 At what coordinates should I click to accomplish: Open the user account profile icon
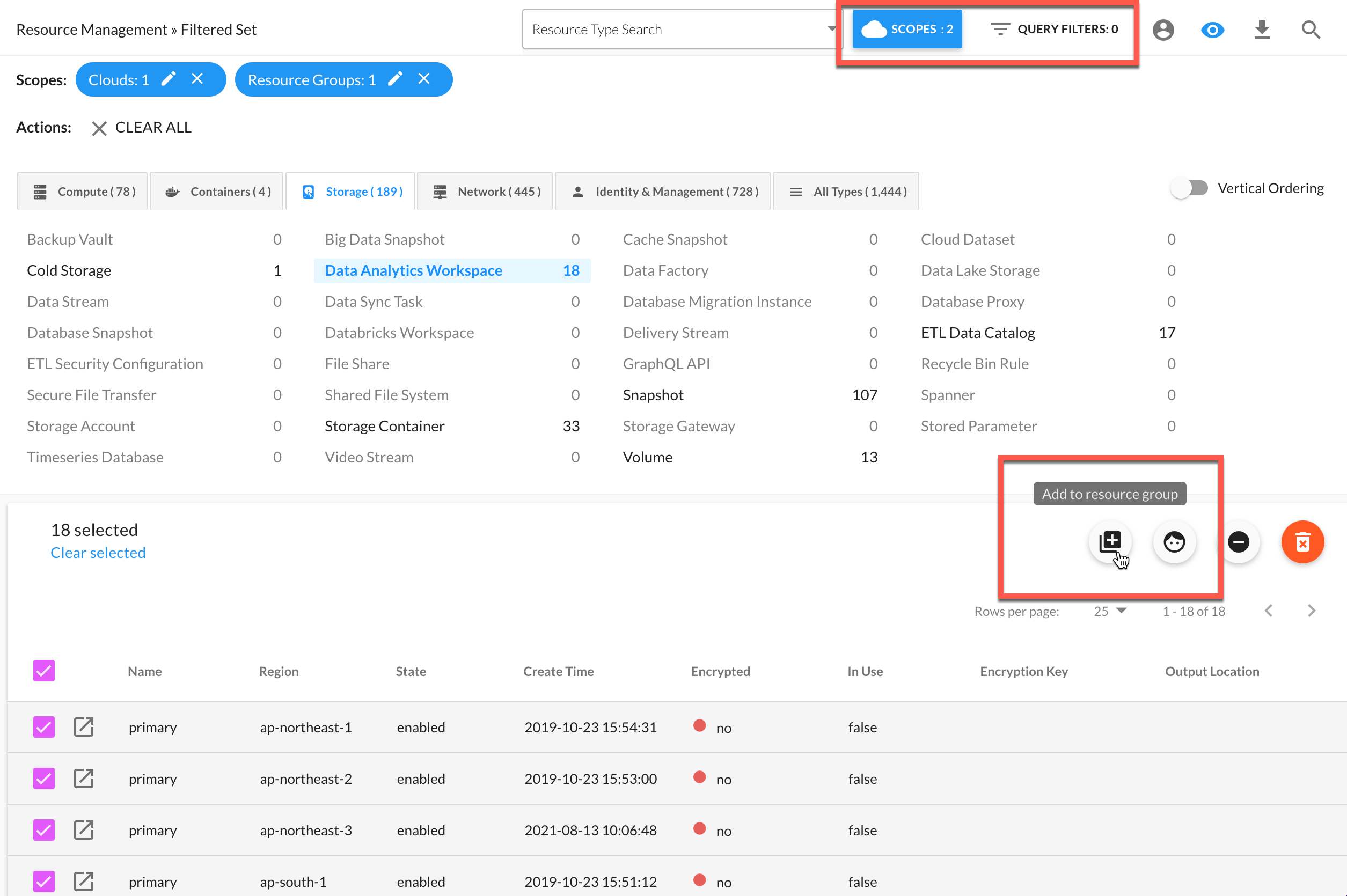1163,30
